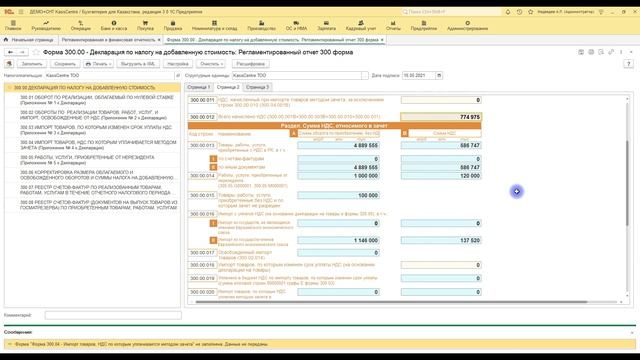Click the 1 146 000 import turnover field
The height and width of the screenshot is (360, 640).
coord(338,240)
